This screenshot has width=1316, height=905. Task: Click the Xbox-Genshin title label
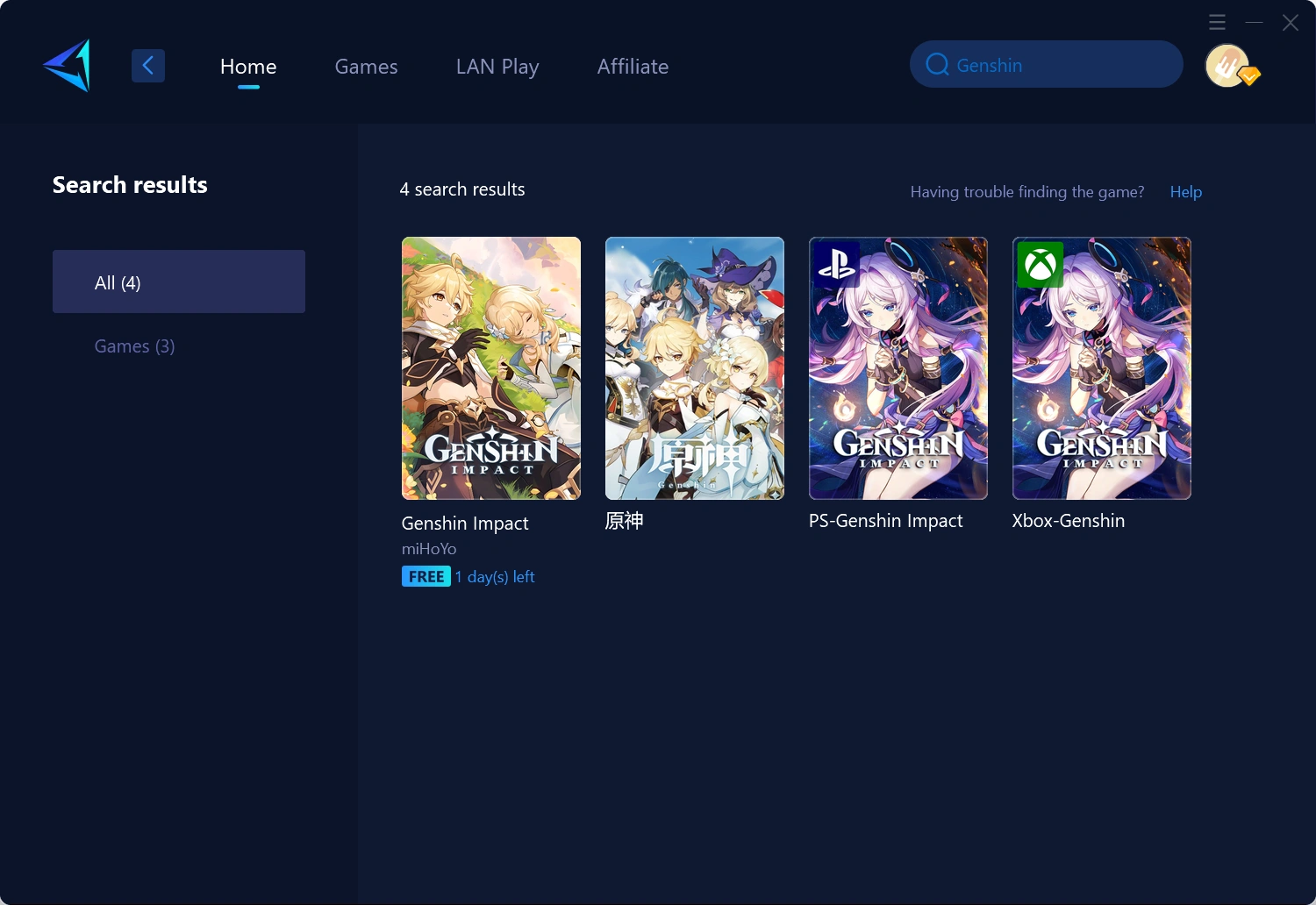[x=1069, y=521]
